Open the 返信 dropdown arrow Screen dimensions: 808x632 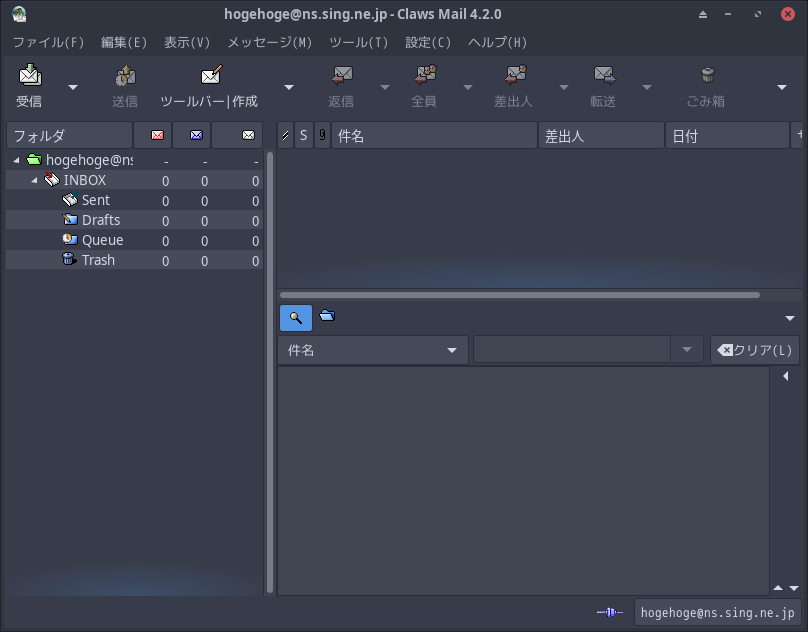[x=385, y=87]
